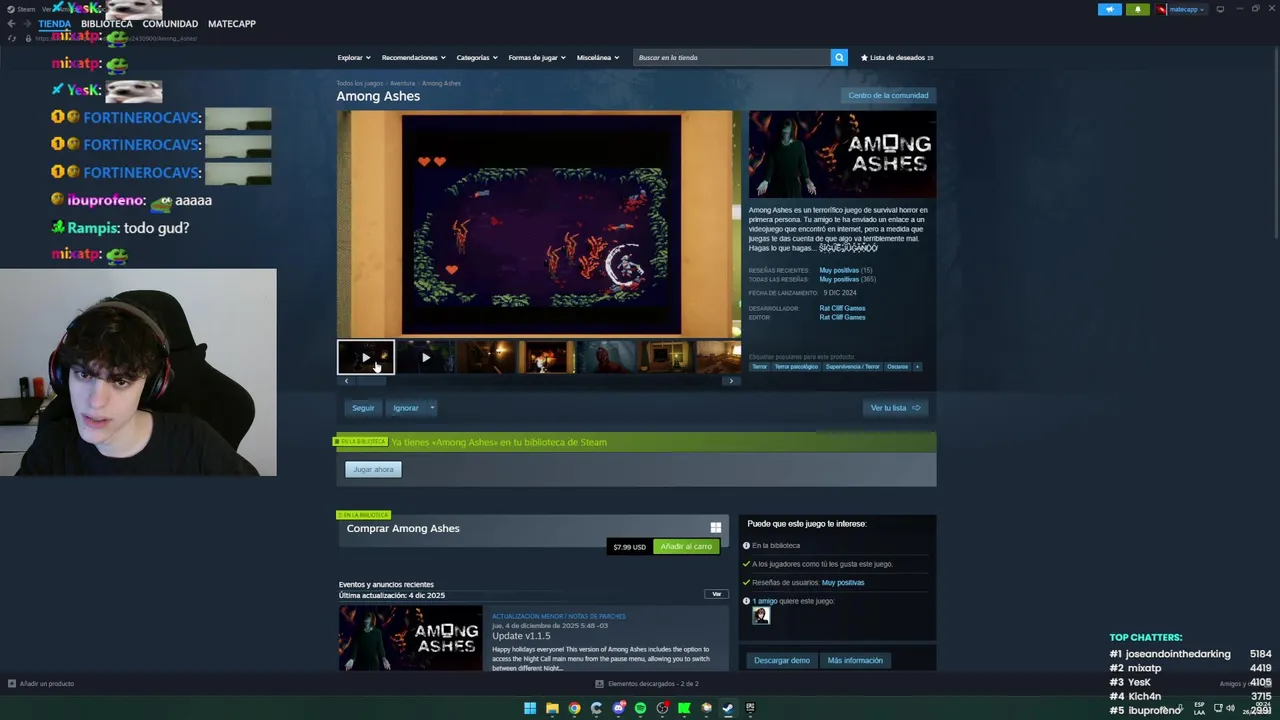1280x720 pixels.
Task: Go to the COMUNIDAD tab
Action: [170, 23]
